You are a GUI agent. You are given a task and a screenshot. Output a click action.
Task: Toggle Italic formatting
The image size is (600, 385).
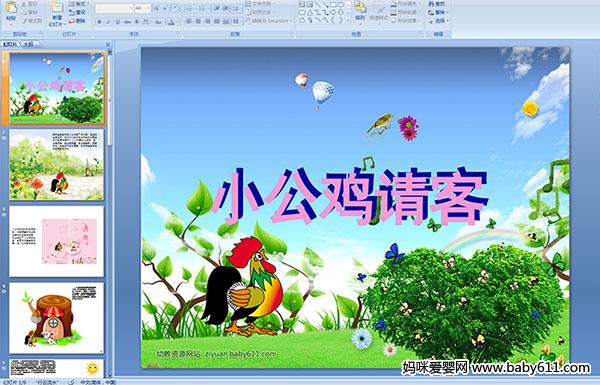click(x=109, y=22)
